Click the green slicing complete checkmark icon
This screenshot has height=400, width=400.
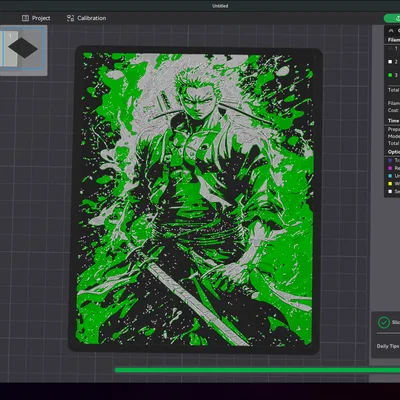[x=384, y=322]
